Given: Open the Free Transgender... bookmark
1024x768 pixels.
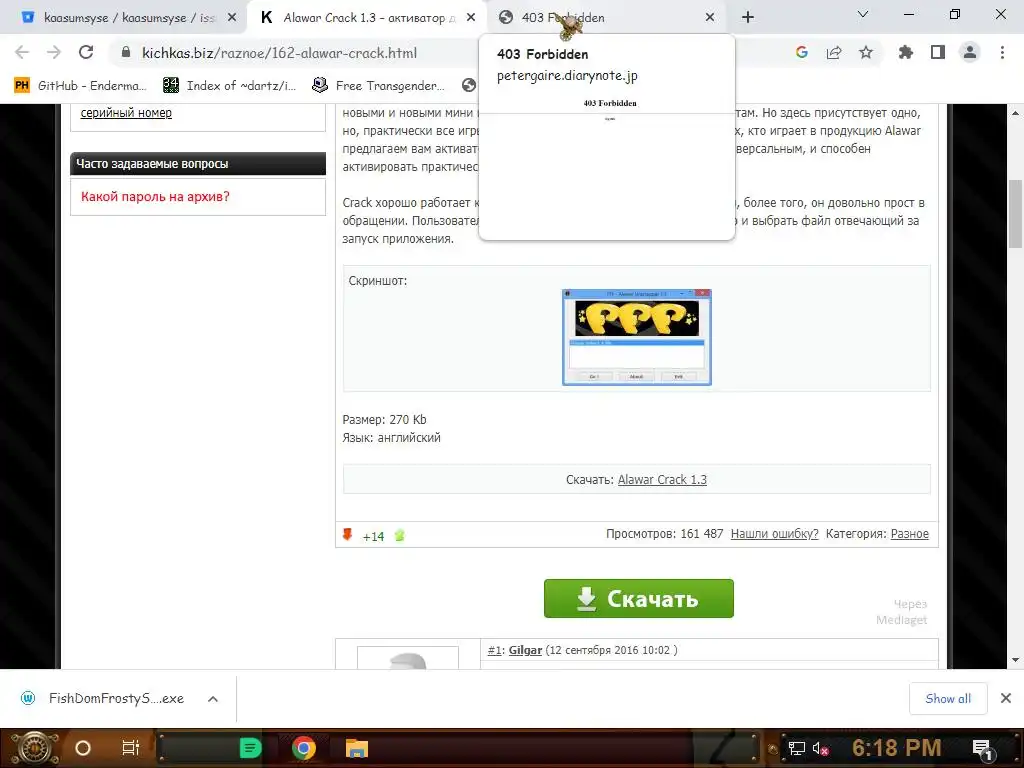Looking at the screenshot, I should [378, 85].
